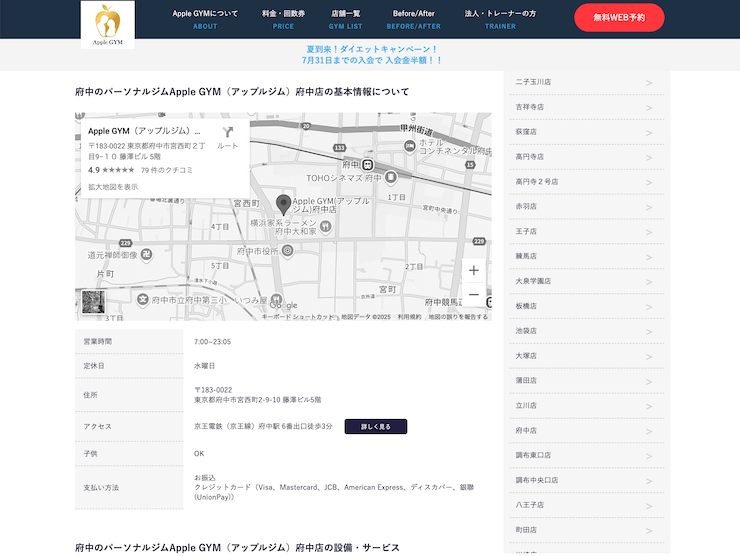Open 店舗一覧 GYM LIST menu

[345, 19]
